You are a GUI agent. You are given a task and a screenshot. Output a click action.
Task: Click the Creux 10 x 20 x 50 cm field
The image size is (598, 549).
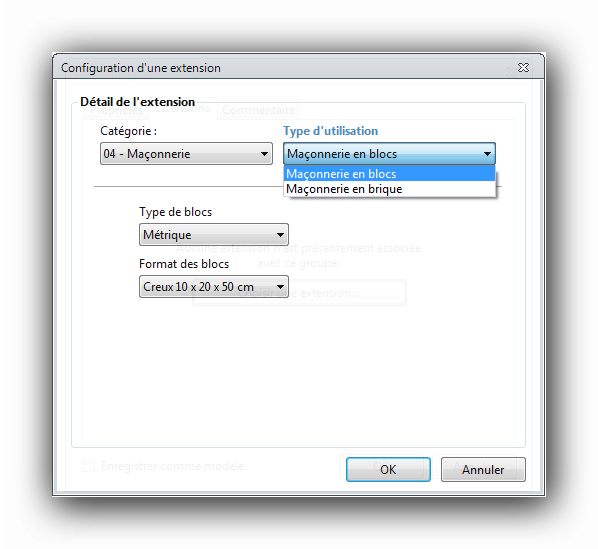[x=214, y=287]
